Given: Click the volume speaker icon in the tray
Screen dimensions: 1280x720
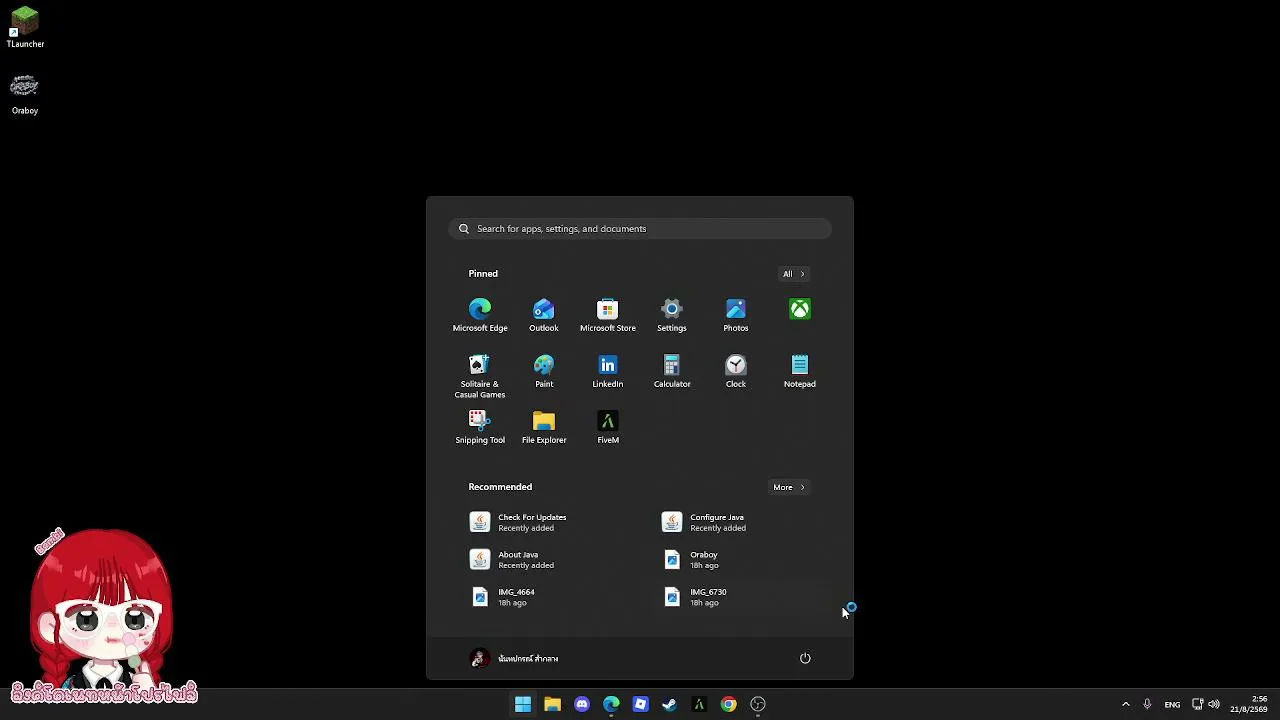Looking at the screenshot, I should (1214, 704).
